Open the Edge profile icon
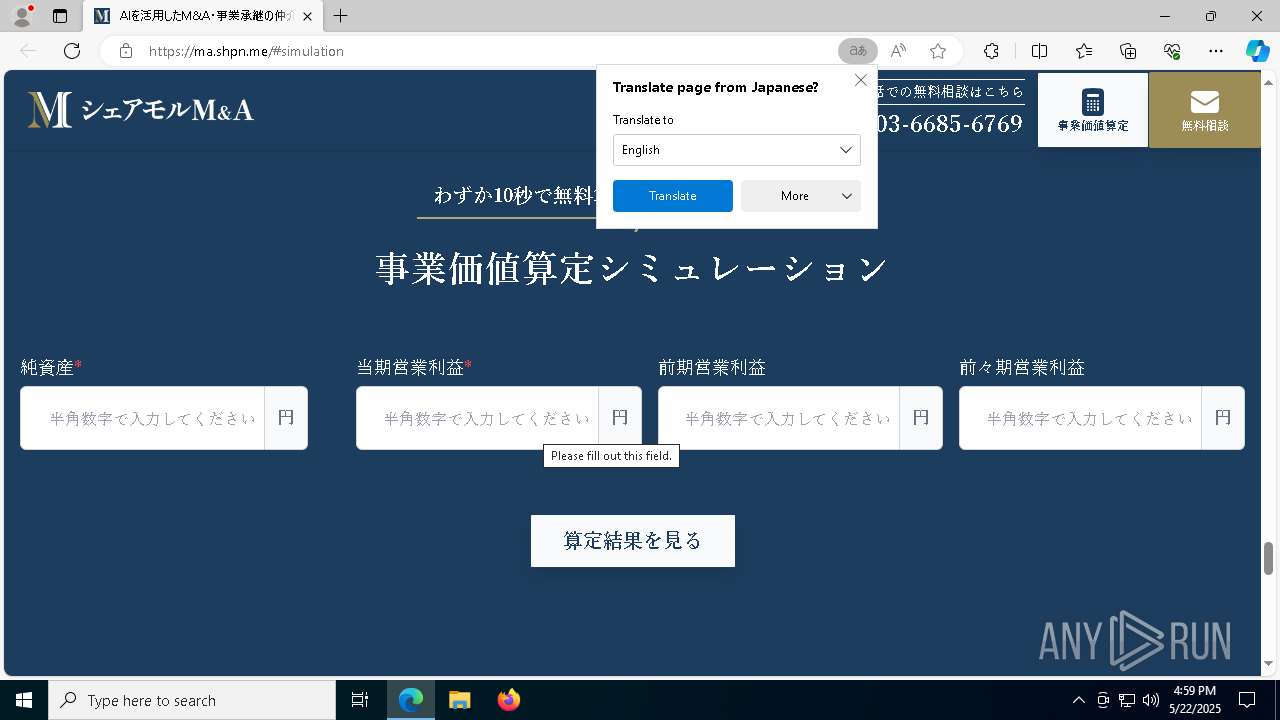 (x=22, y=16)
